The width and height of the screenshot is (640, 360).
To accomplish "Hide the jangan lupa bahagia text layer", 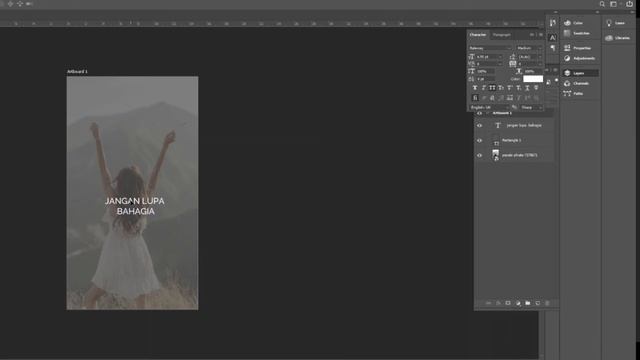I will pos(480,126).
